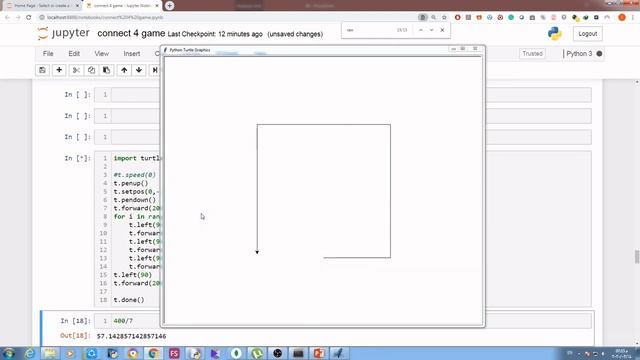This screenshot has height=360, width=640.
Task: Click the In [18] prompt label
Action: pos(76,321)
